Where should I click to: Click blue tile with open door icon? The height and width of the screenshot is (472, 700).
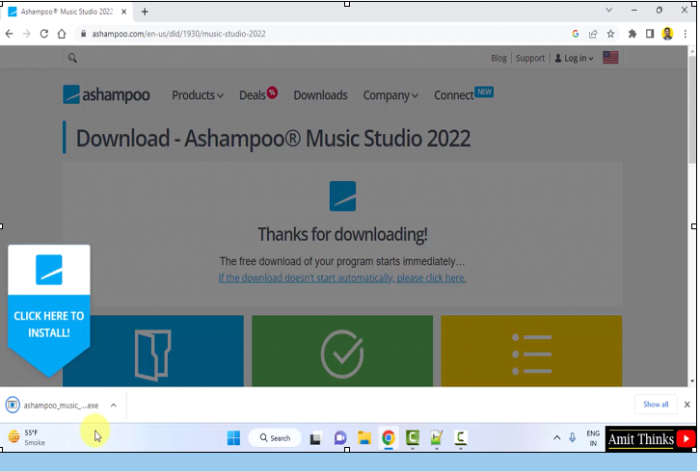153,351
